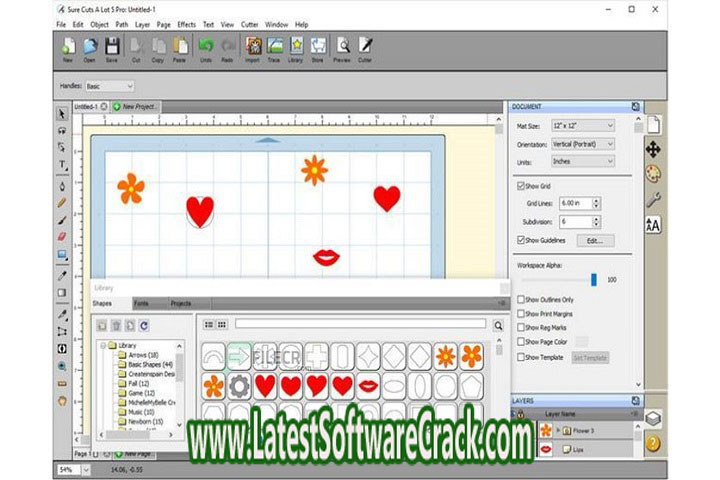Open the Position & Size arrows panel icon
Image resolution: width=720 pixels, height=480 pixels.
[x=653, y=149]
